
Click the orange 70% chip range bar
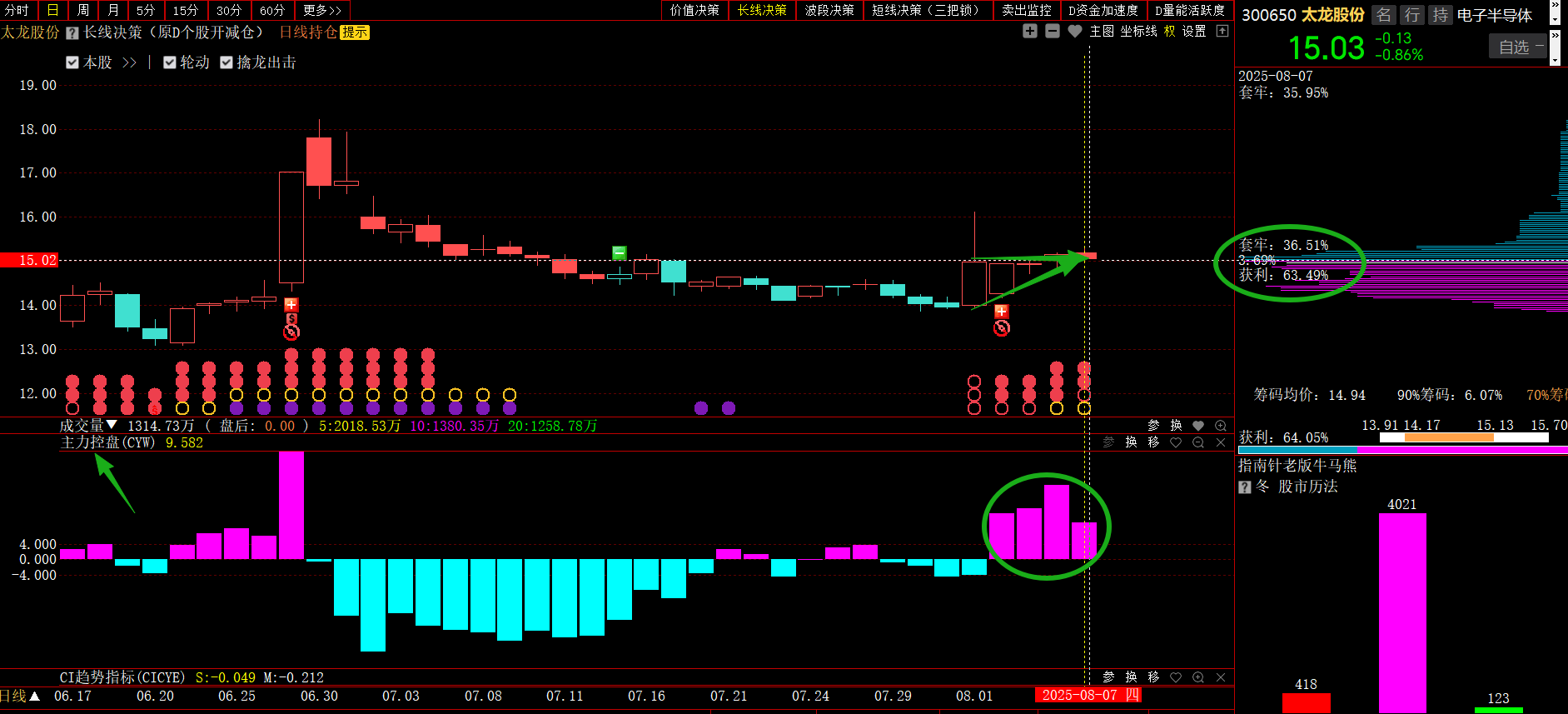[1449, 437]
